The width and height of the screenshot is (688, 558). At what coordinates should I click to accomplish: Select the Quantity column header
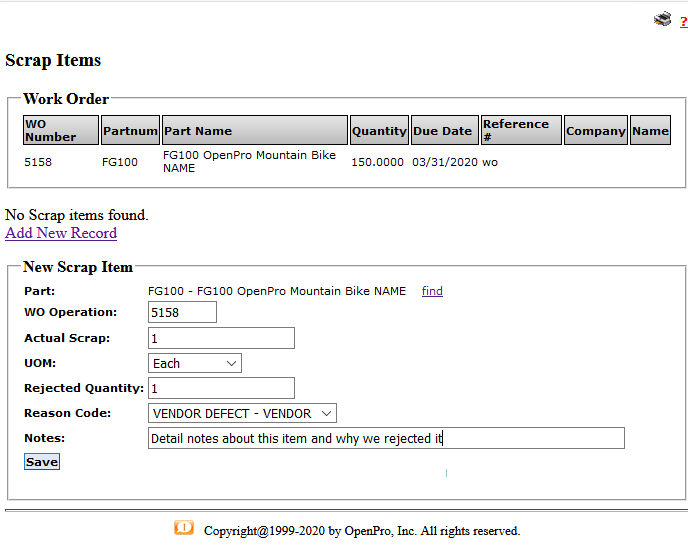(379, 130)
